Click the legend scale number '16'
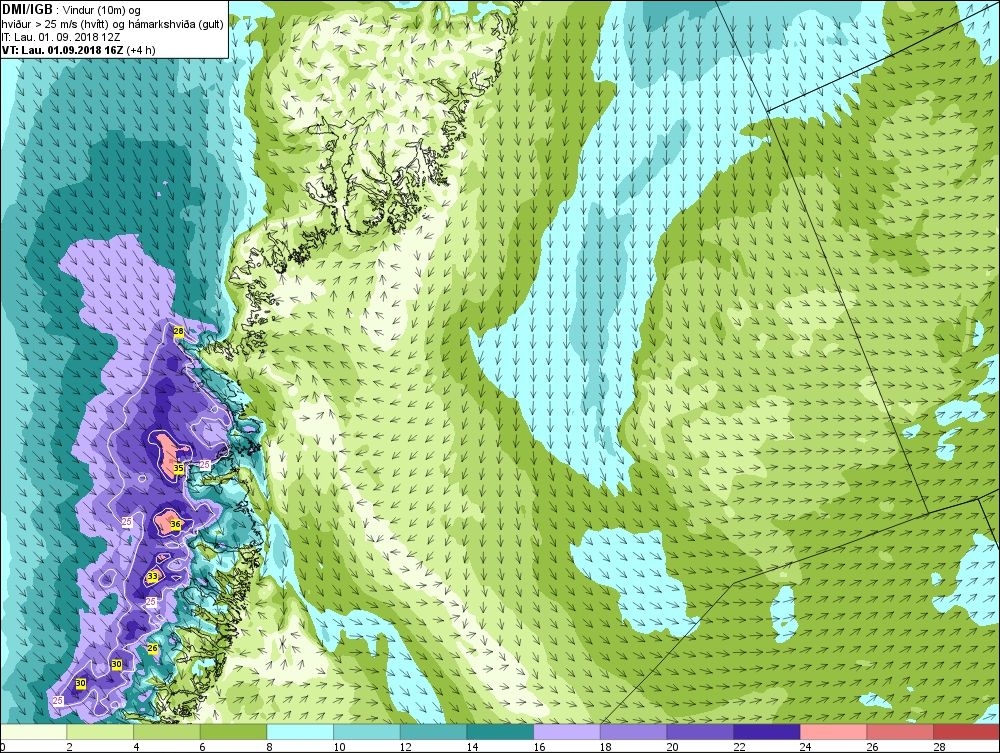Image resolution: width=1000 pixels, height=753 pixels. pyautogui.click(x=540, y=747)
